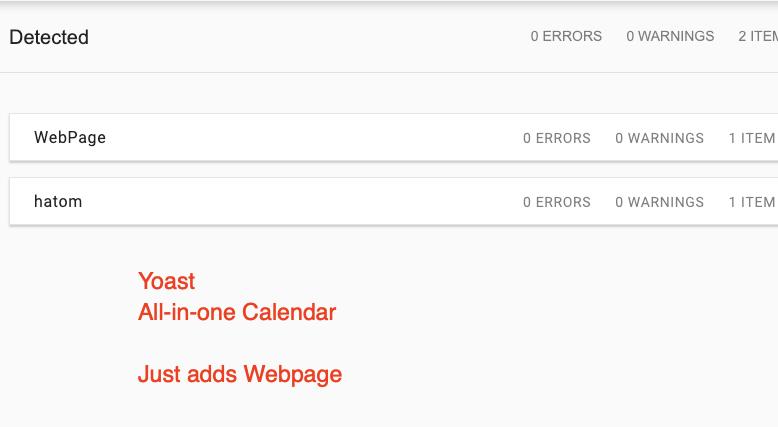Select 0 WARNINGS on the hatom row
This screenshot has width=778, height=427.
point(659,202)
